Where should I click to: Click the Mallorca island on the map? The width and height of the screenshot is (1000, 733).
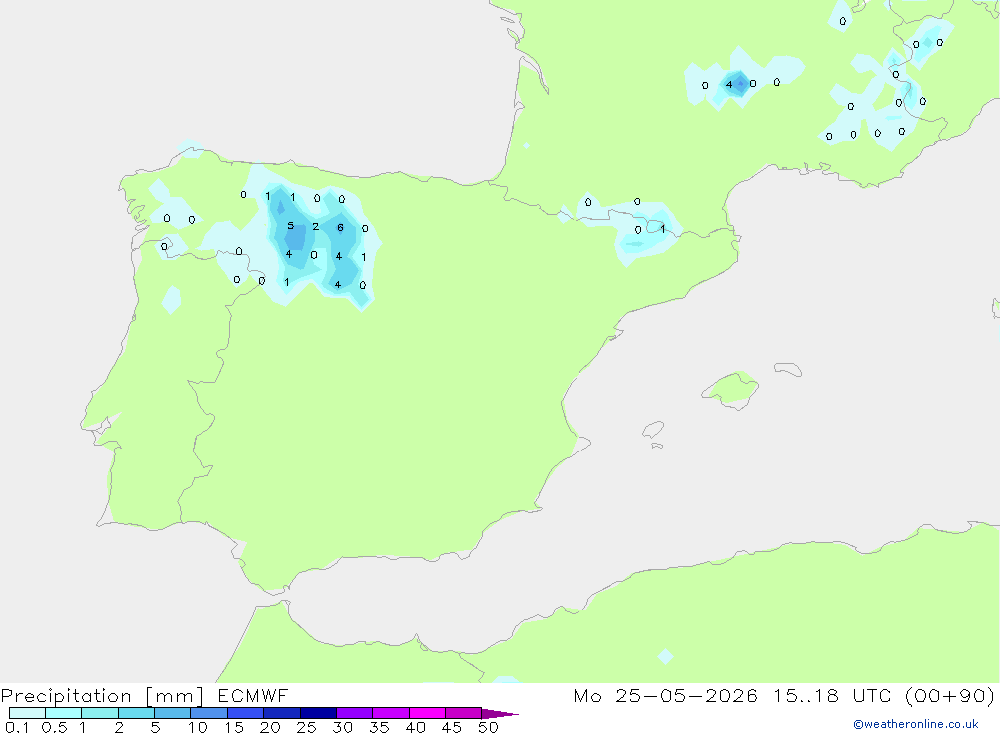731,389
